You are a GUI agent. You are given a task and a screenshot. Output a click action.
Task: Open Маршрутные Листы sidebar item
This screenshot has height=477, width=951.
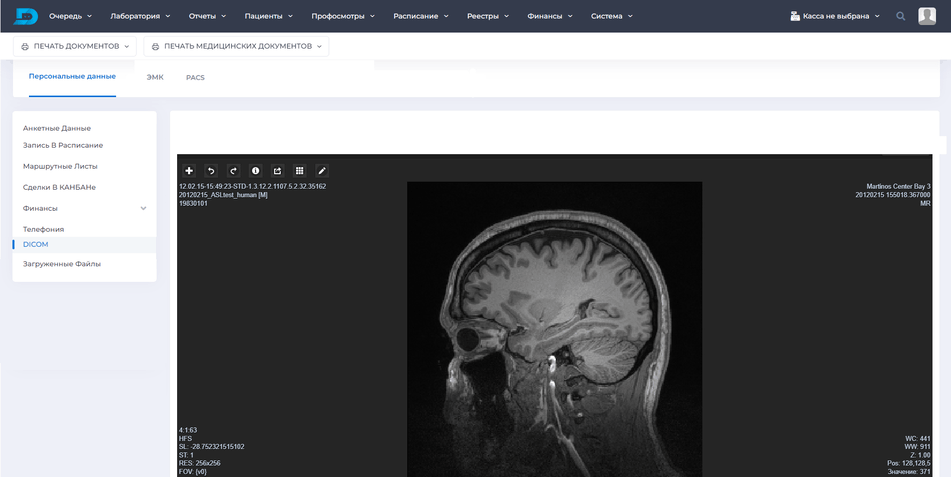(x=60, y=166)
